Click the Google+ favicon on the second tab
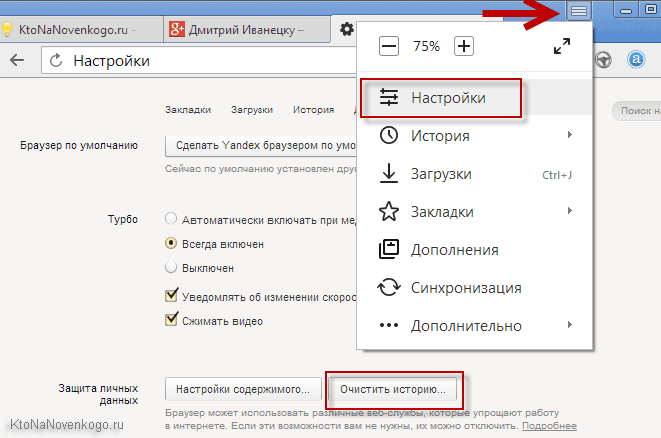 click(x=177, y=30)
